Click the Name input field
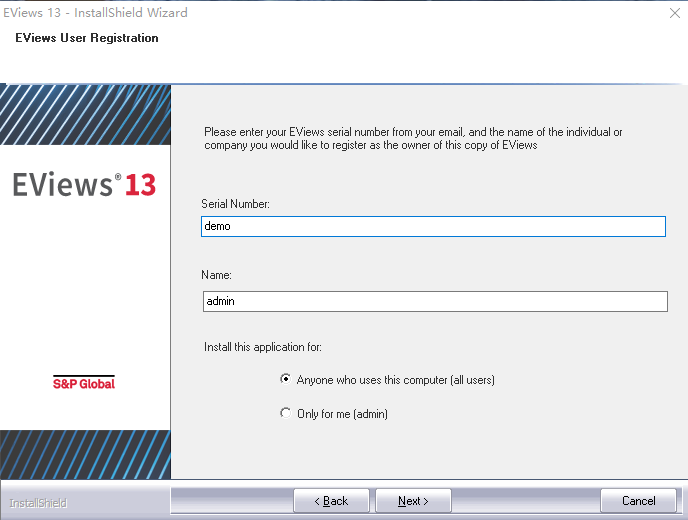 click(435, 301)
